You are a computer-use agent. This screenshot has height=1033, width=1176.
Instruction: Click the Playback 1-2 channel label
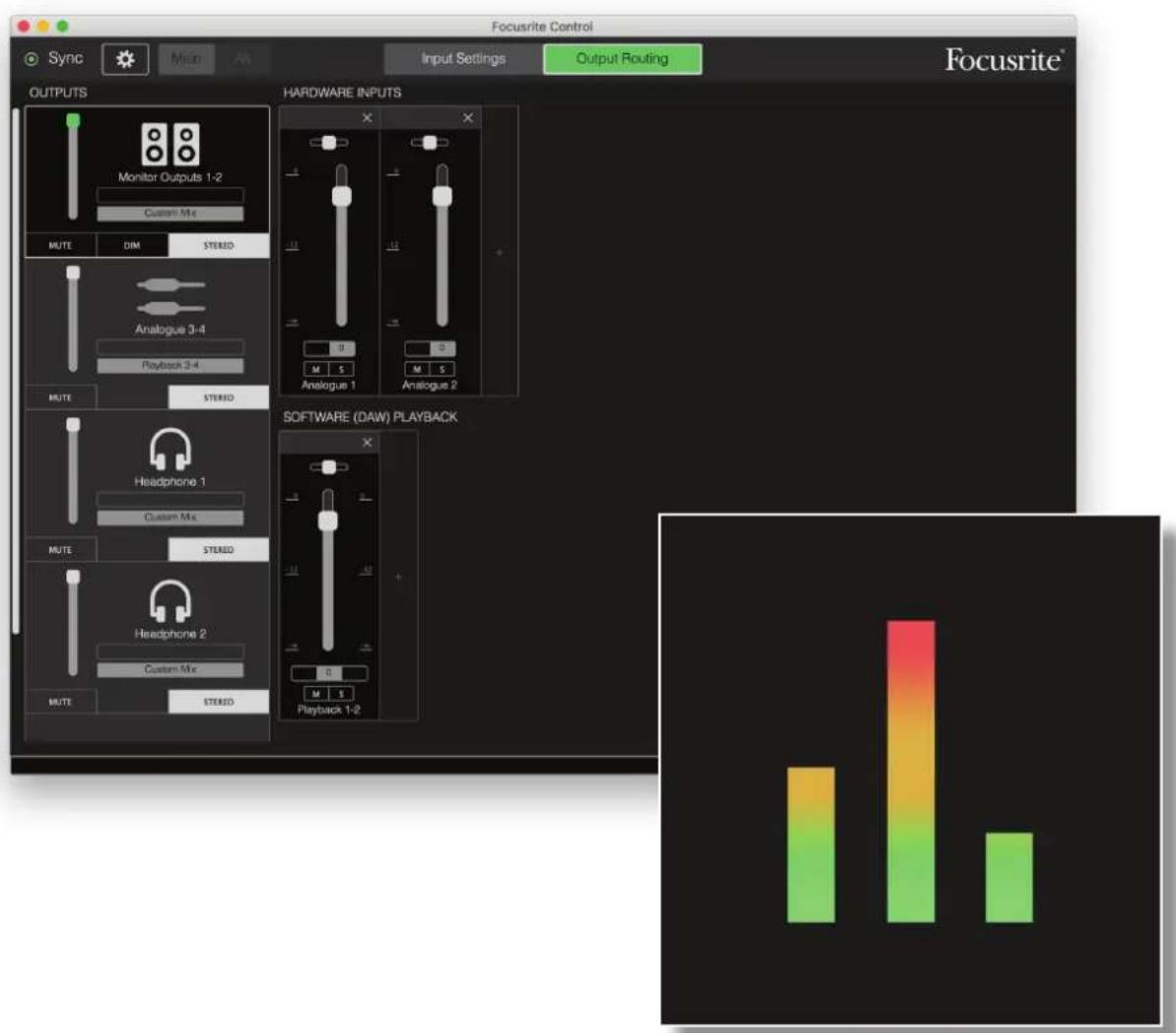328,710
